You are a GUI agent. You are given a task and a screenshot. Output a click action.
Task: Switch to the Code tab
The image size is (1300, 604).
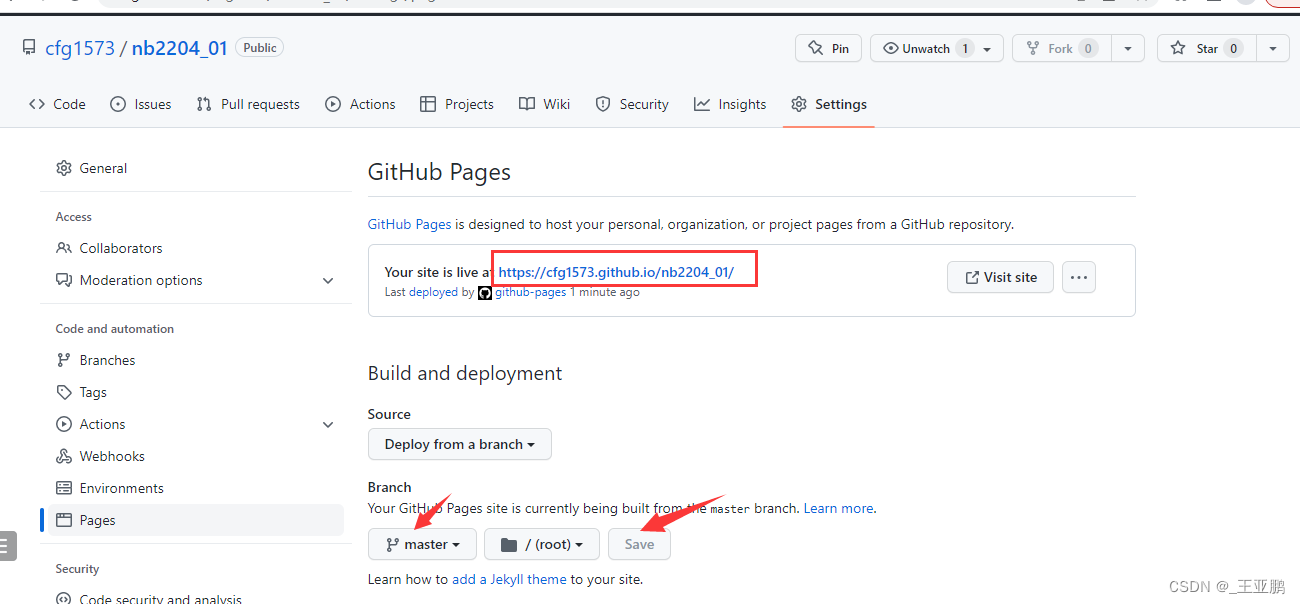pyautogui.click(x=57, y=104)
